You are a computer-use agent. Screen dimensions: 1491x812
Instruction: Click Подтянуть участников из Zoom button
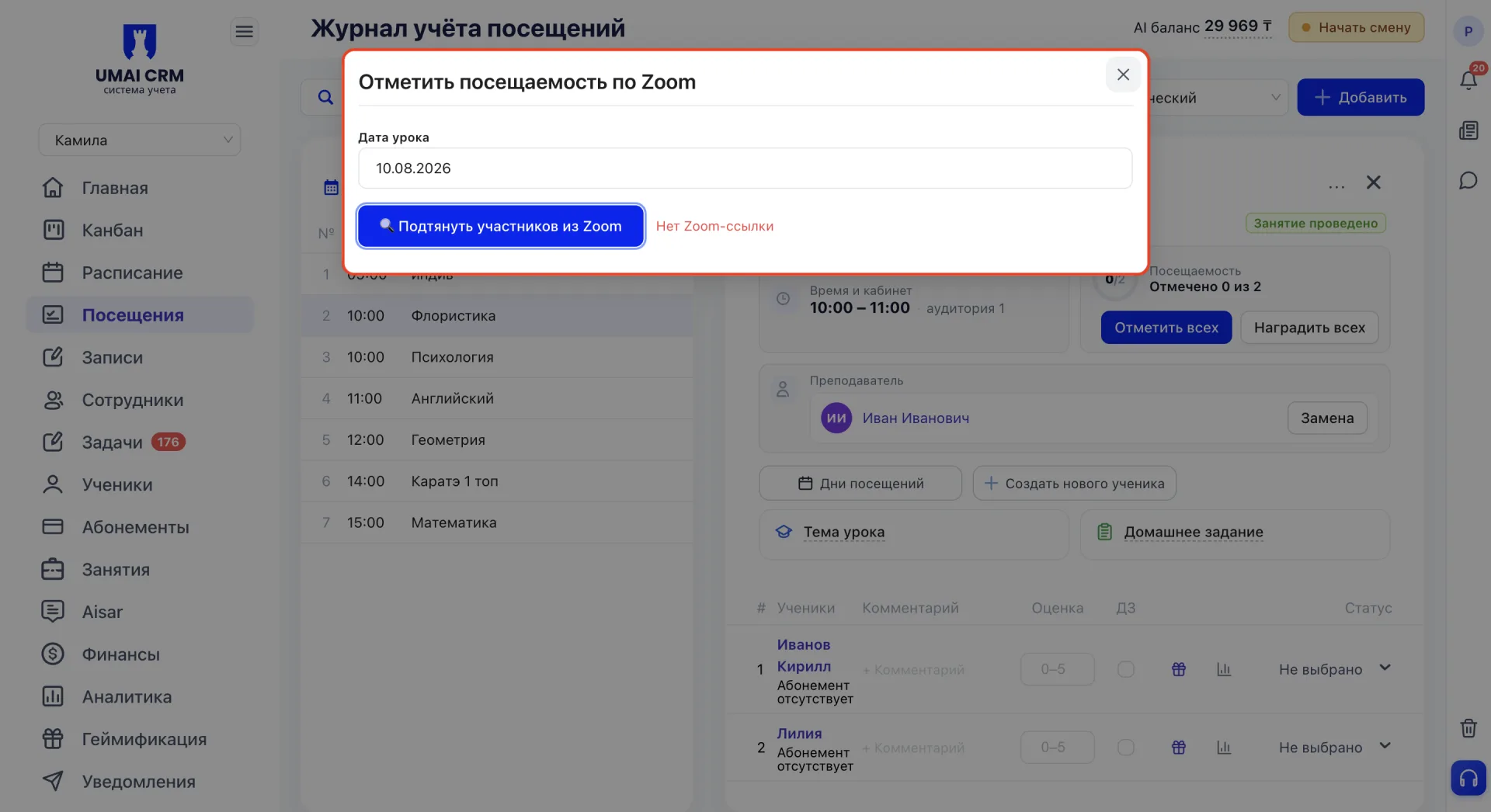[501, 226]
